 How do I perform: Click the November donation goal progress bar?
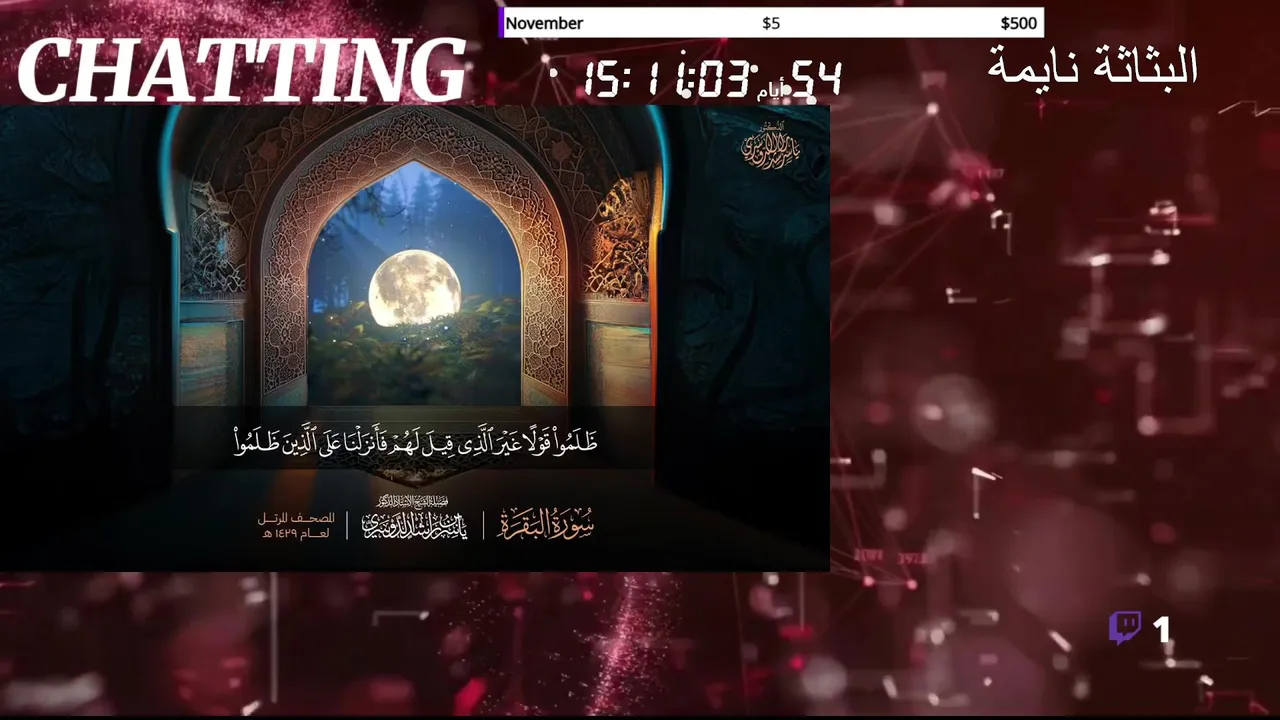[771, 23]
